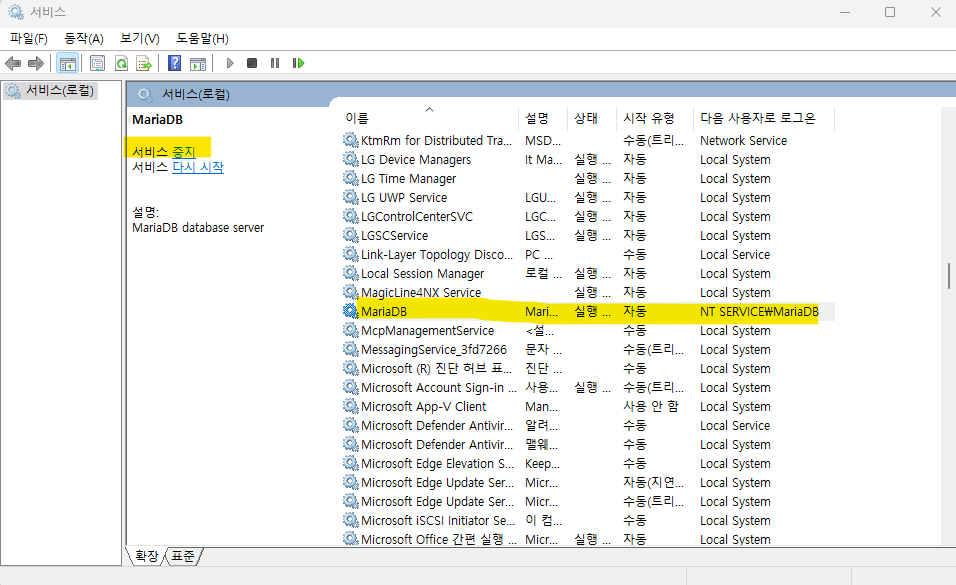The image size is (956, 585).
Task: Select Microsoft (R) 진단 허브 service
Action: tap(436, 368)
